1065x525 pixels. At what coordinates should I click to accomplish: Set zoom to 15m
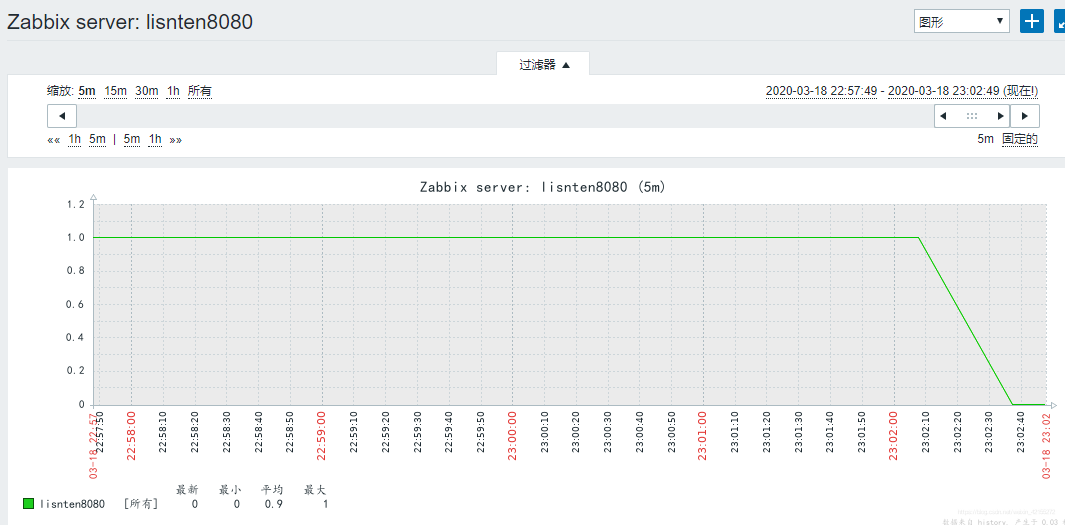pos(115,91)
